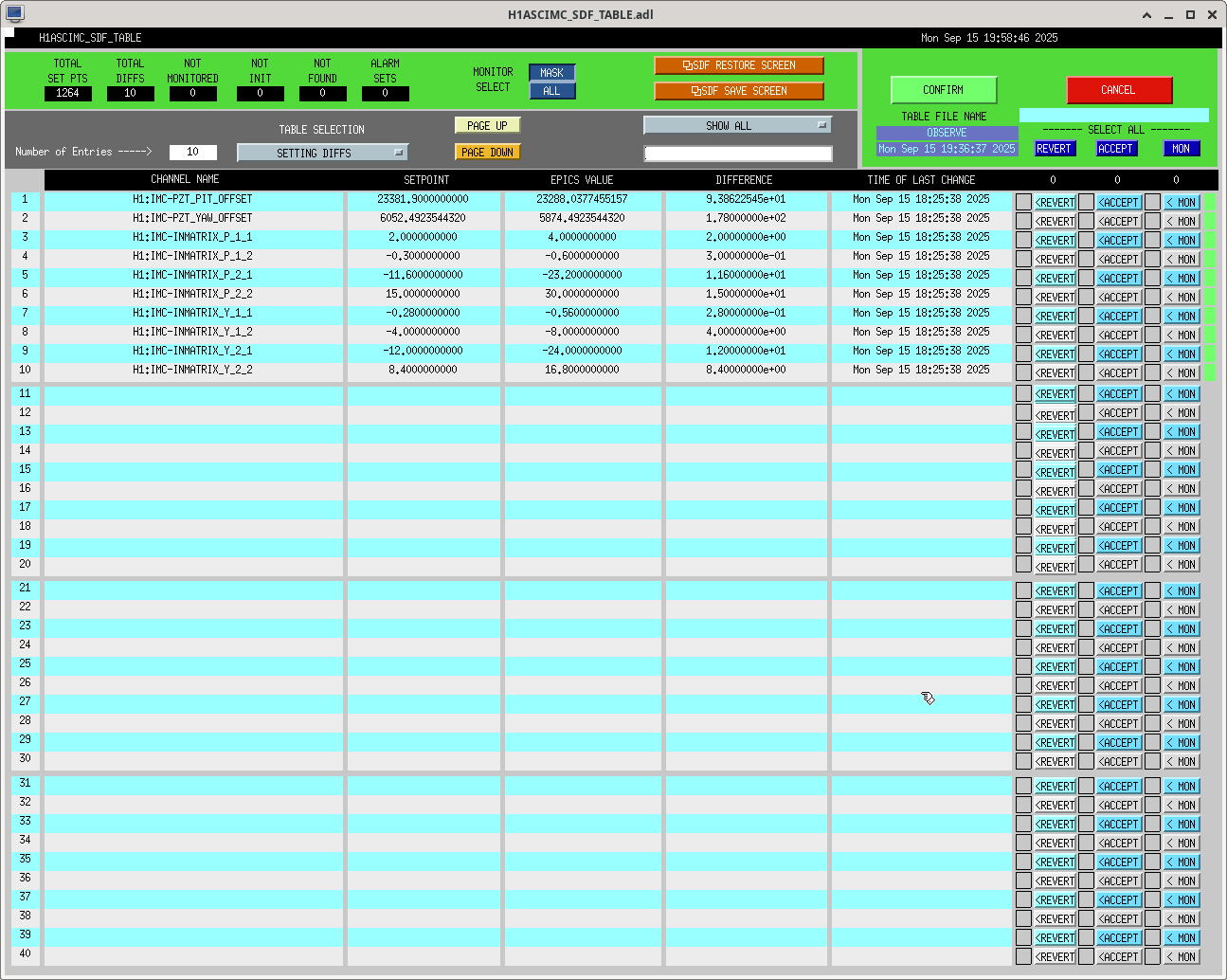
Task: Click the red CANCEL button
Action: pos(1118,90)
